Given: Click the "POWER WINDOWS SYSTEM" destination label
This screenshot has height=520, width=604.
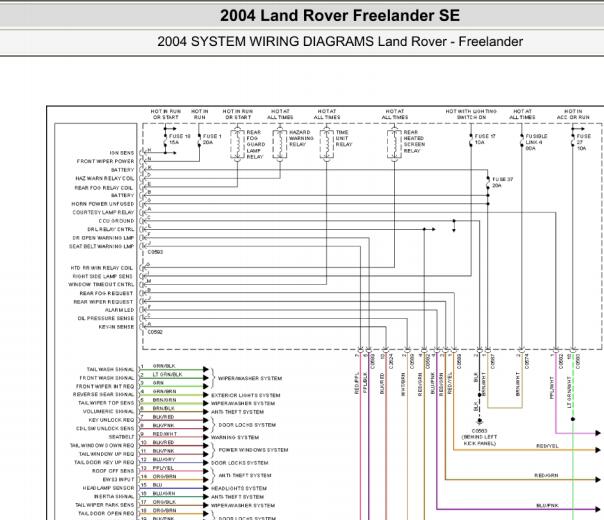Looking at the screenshot, I should [253, 450].
